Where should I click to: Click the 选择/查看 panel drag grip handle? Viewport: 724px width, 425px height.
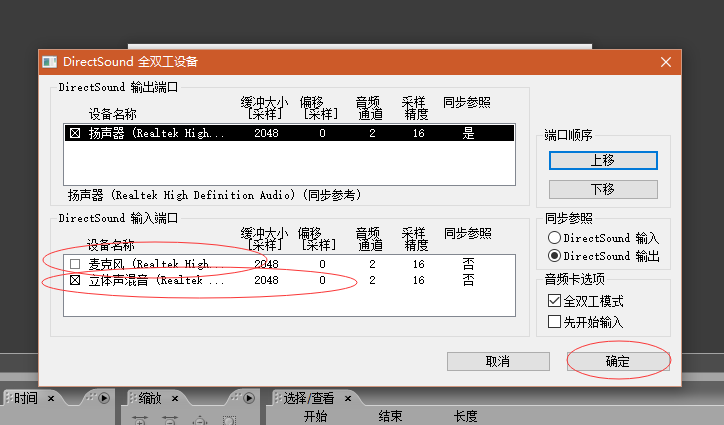tap(278, 398)
